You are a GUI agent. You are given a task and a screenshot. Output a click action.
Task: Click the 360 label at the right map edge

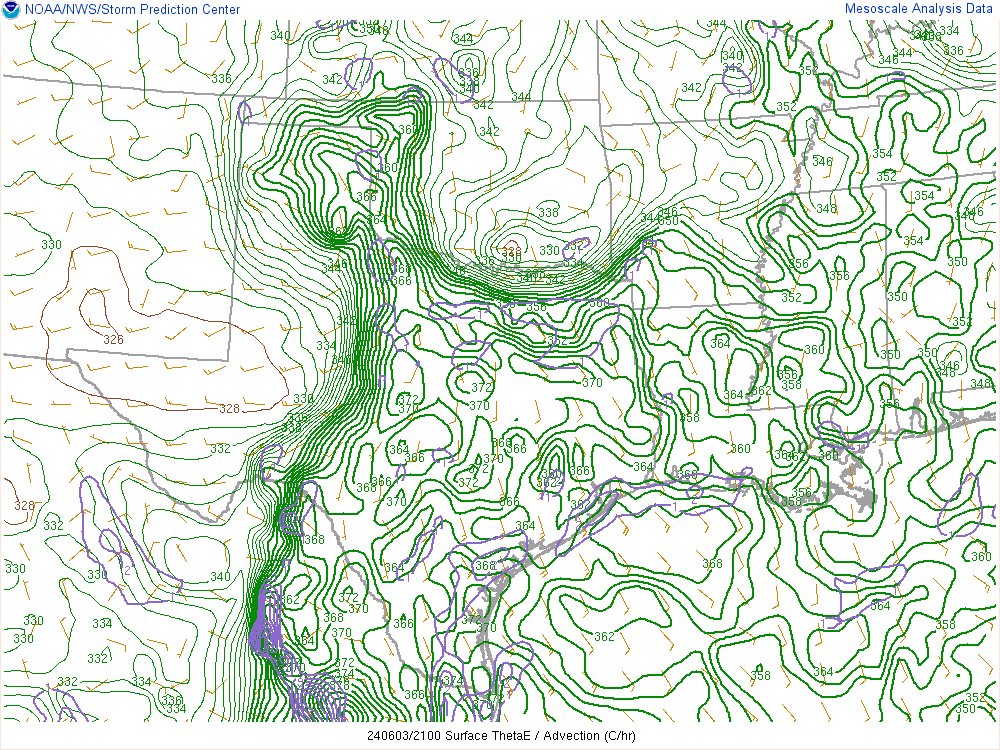click(981, 557)
